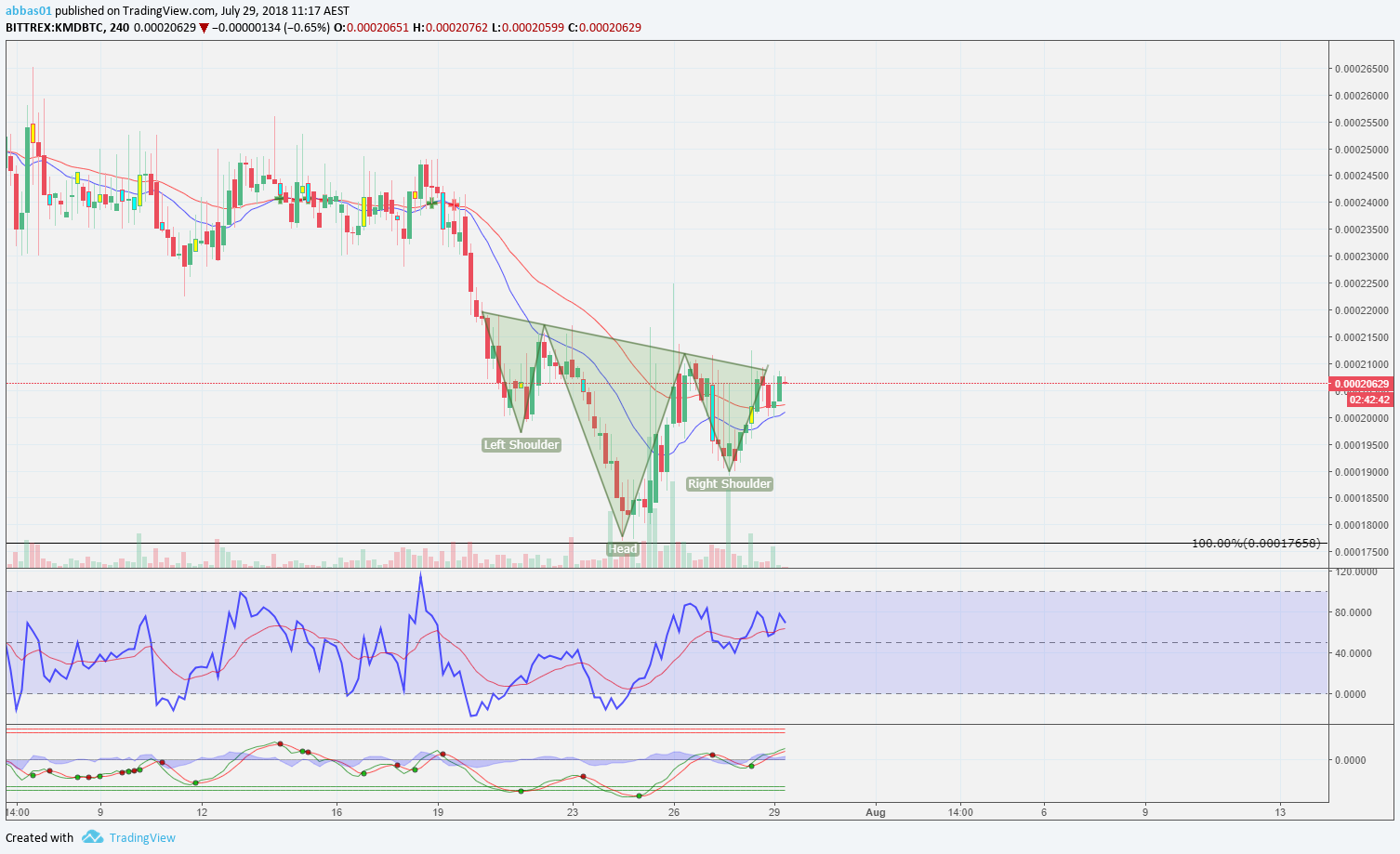Click the 02:42:42 candle countdown label

1370,400
